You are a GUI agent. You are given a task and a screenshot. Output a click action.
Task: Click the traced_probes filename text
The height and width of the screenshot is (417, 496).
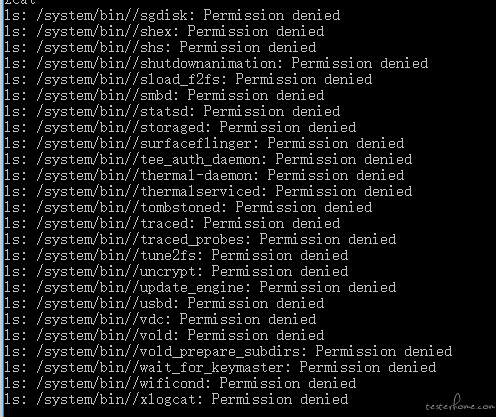[192, 240]
